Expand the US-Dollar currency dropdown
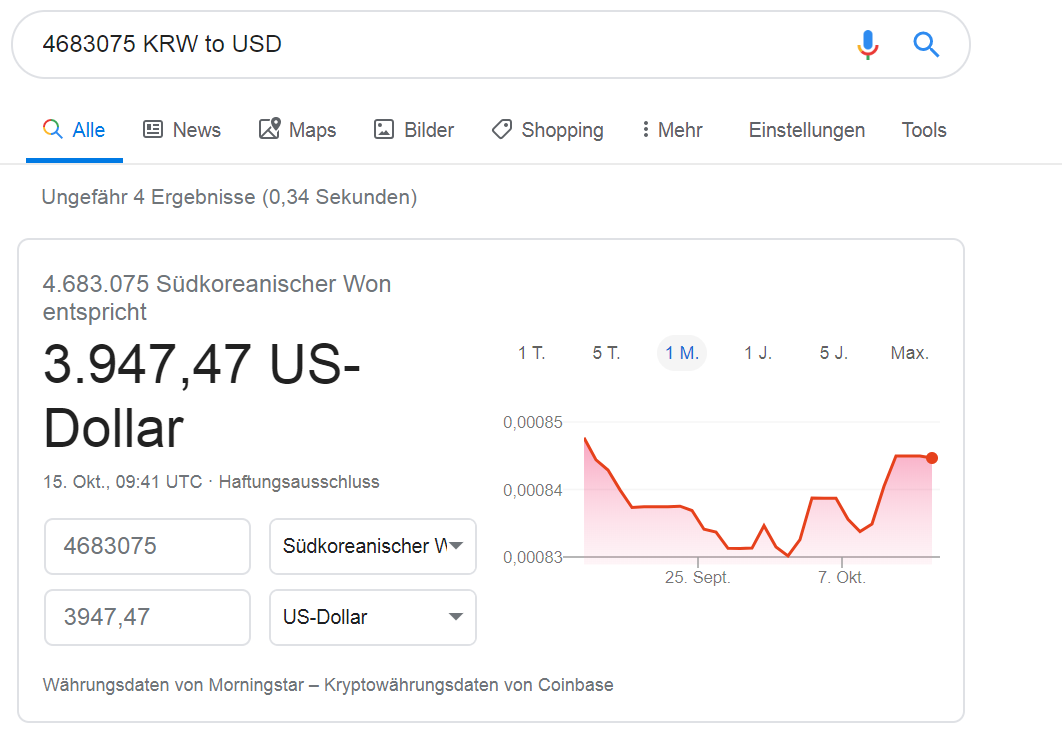Image resolution: width=1062 pixels, height=743 pixels. (373, 617)
